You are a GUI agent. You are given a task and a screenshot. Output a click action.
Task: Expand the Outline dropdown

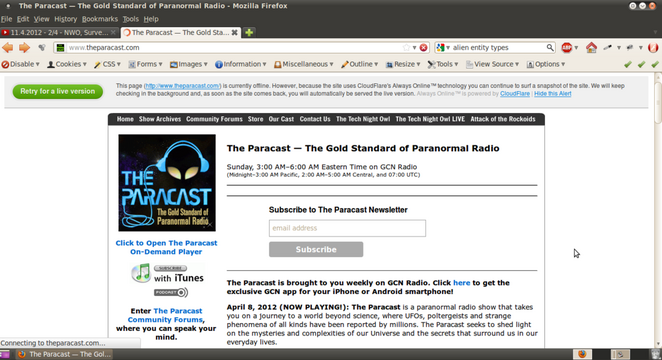(359, 64)
